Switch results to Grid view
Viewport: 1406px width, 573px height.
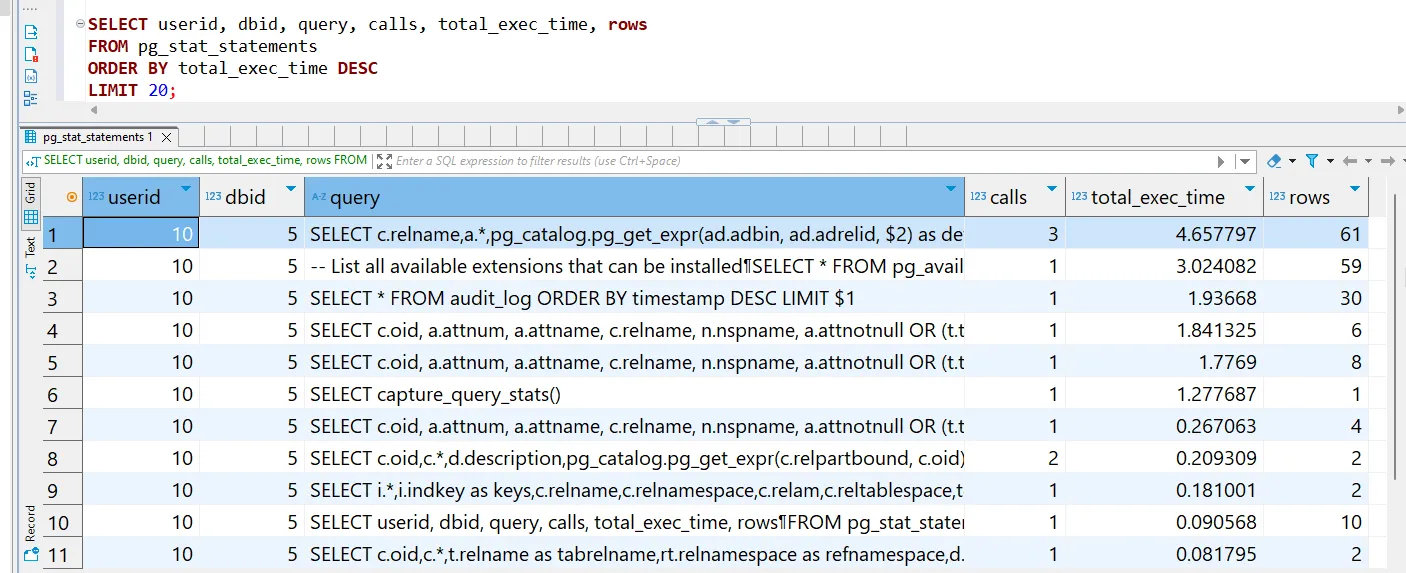pos(31,205)
